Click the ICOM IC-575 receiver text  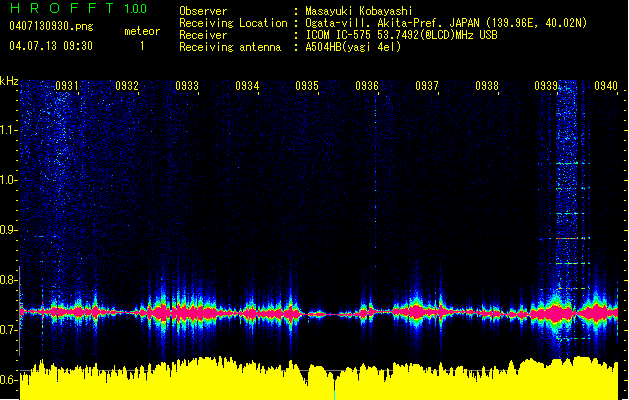402,35
